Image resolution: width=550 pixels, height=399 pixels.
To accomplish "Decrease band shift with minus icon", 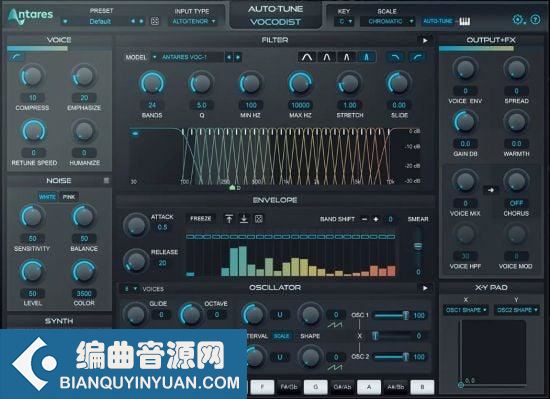I will pyautogui.click(x=364, y=219).
